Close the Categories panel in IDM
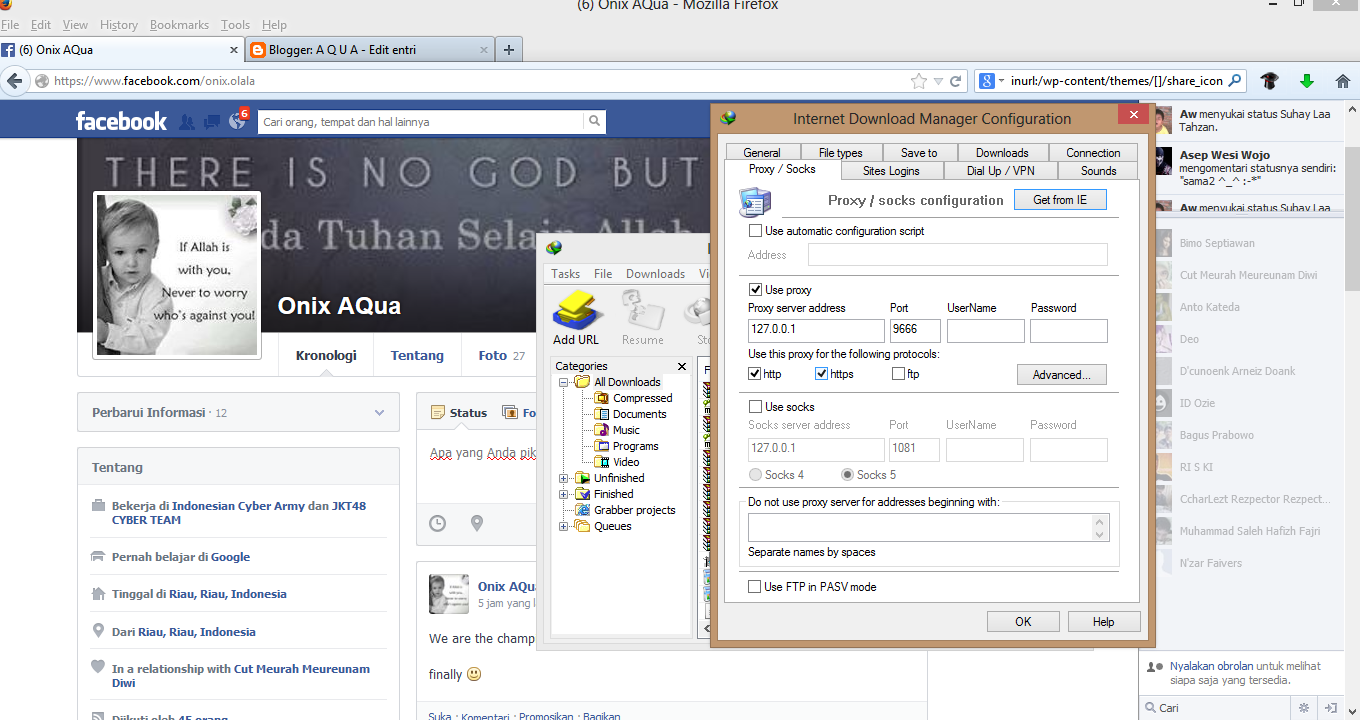The image size is (1360, 720). (x=682, y=366)
